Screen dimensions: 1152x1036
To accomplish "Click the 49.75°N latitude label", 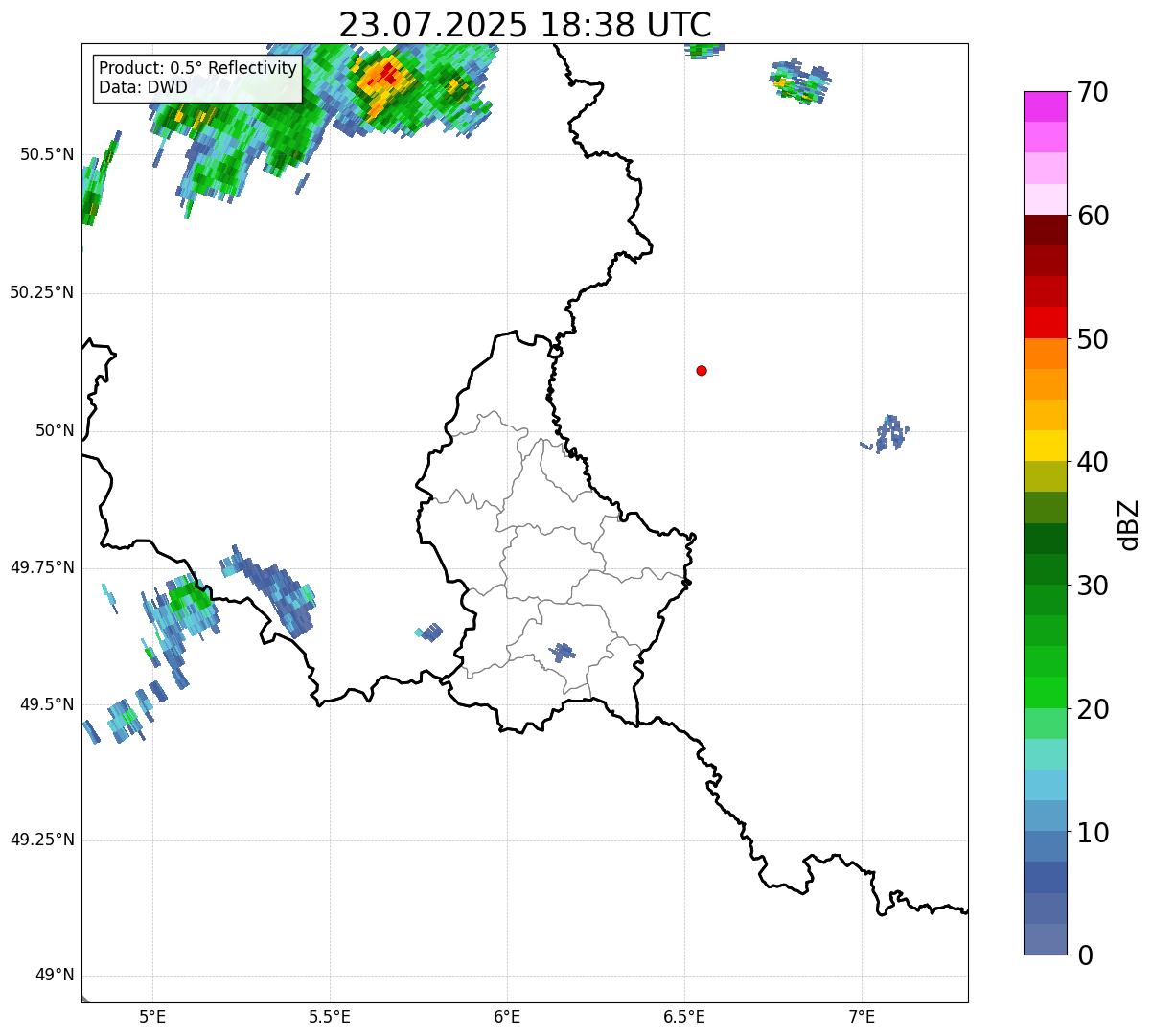I will coord(42,567).
